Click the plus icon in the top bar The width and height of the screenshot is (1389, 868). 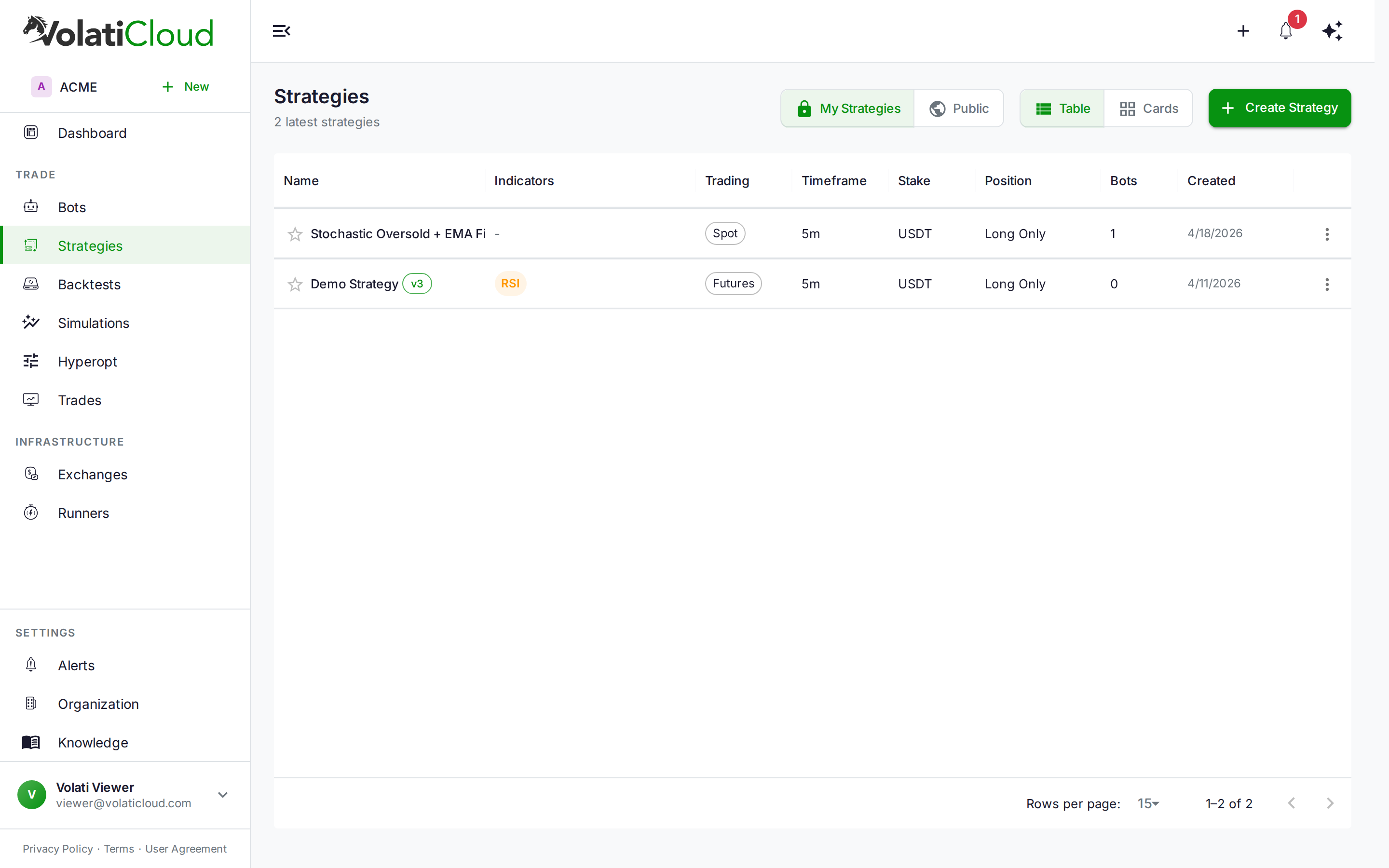1243,31
